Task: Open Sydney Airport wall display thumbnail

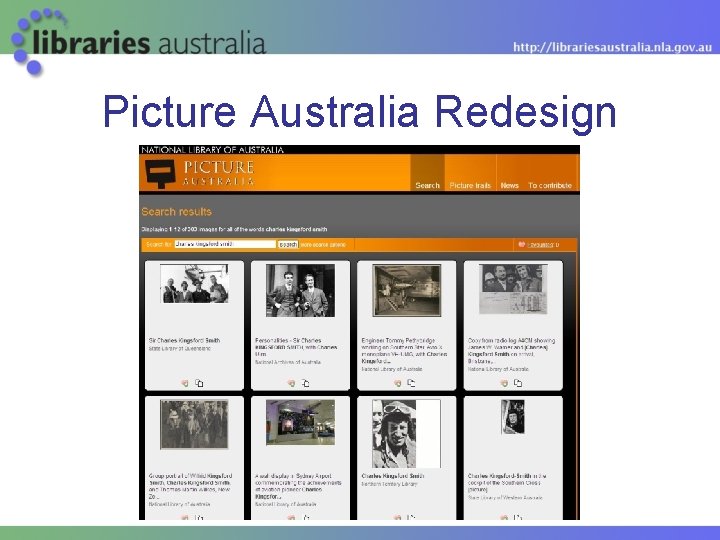Action: 300,422
